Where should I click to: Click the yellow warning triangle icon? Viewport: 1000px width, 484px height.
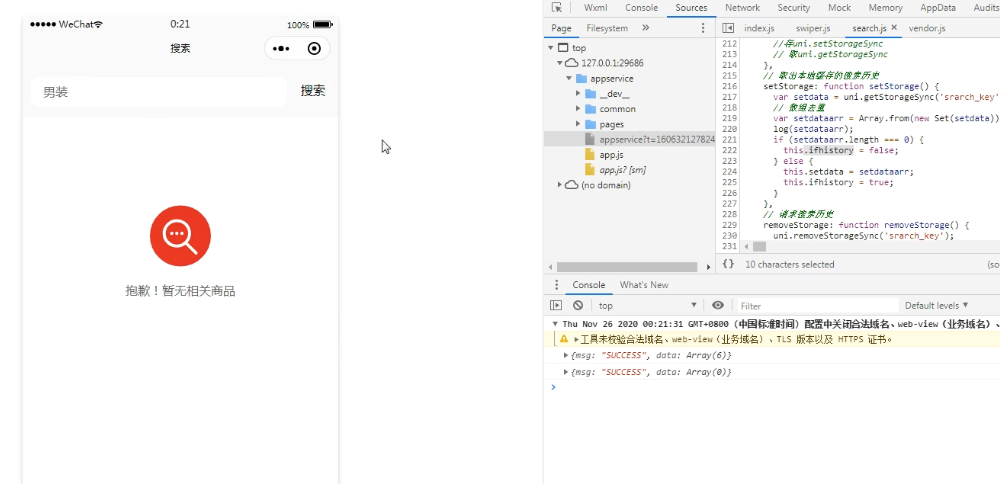pos(564,339)
